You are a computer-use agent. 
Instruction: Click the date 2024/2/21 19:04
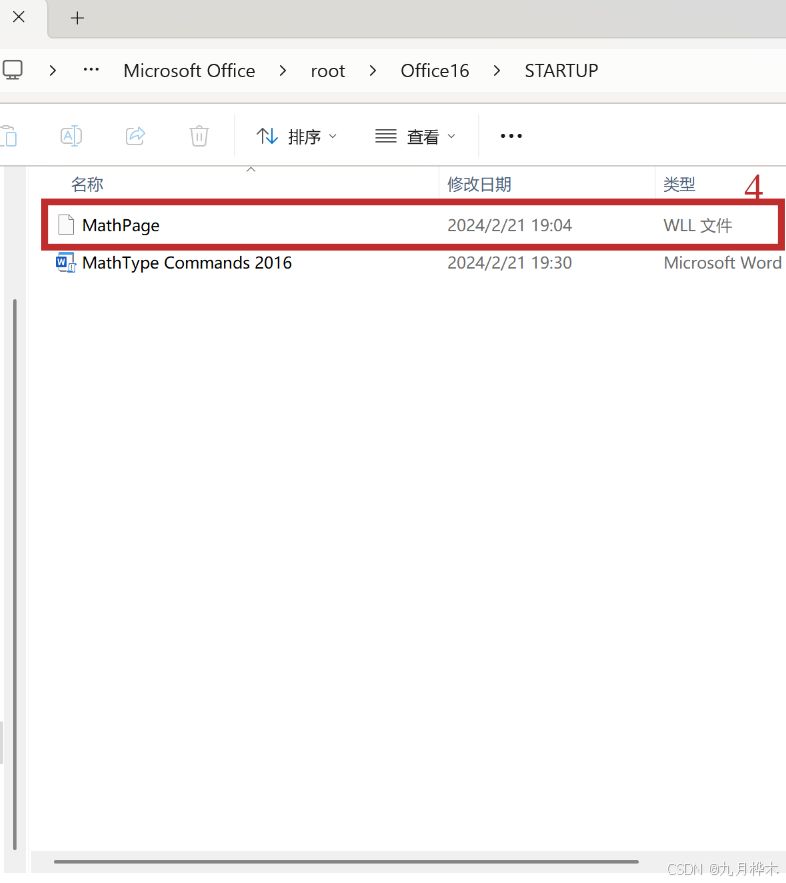[x=510, y=225]
